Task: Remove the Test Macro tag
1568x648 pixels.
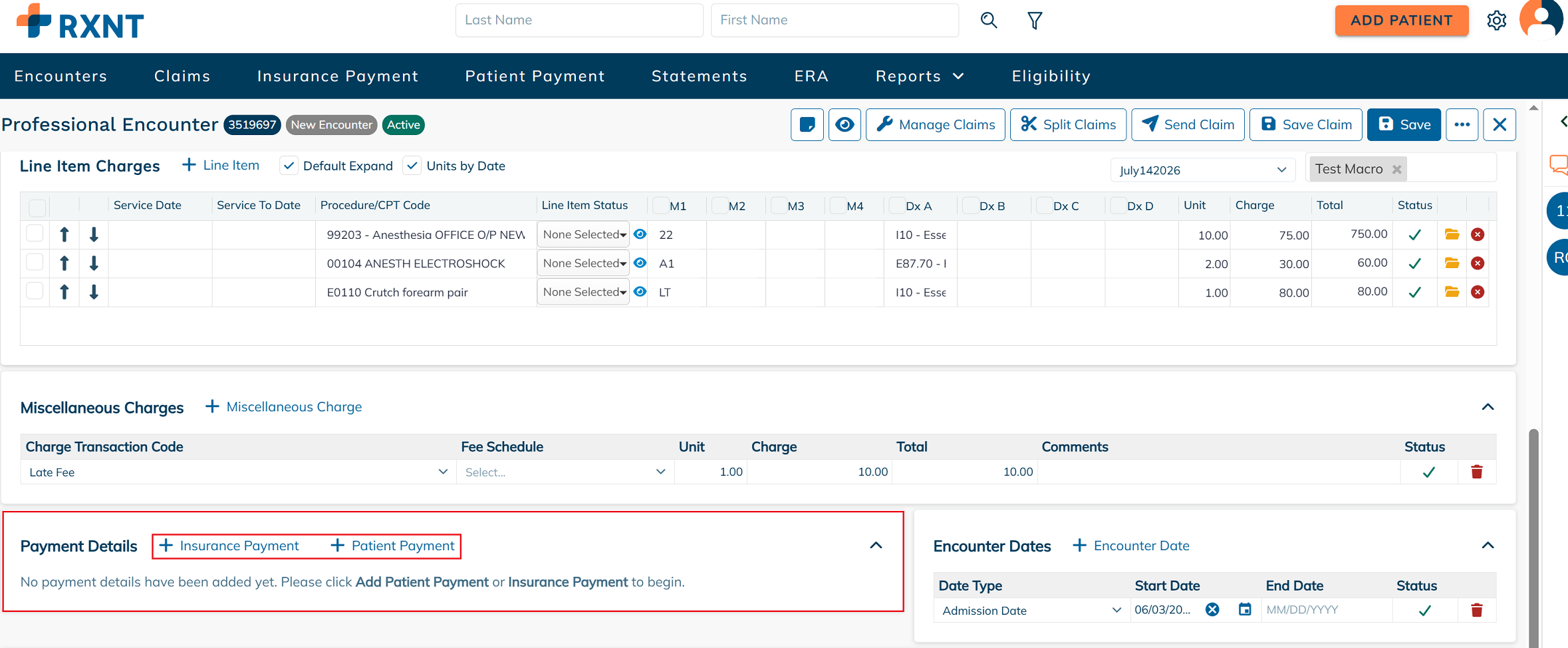Action: 1397,169
